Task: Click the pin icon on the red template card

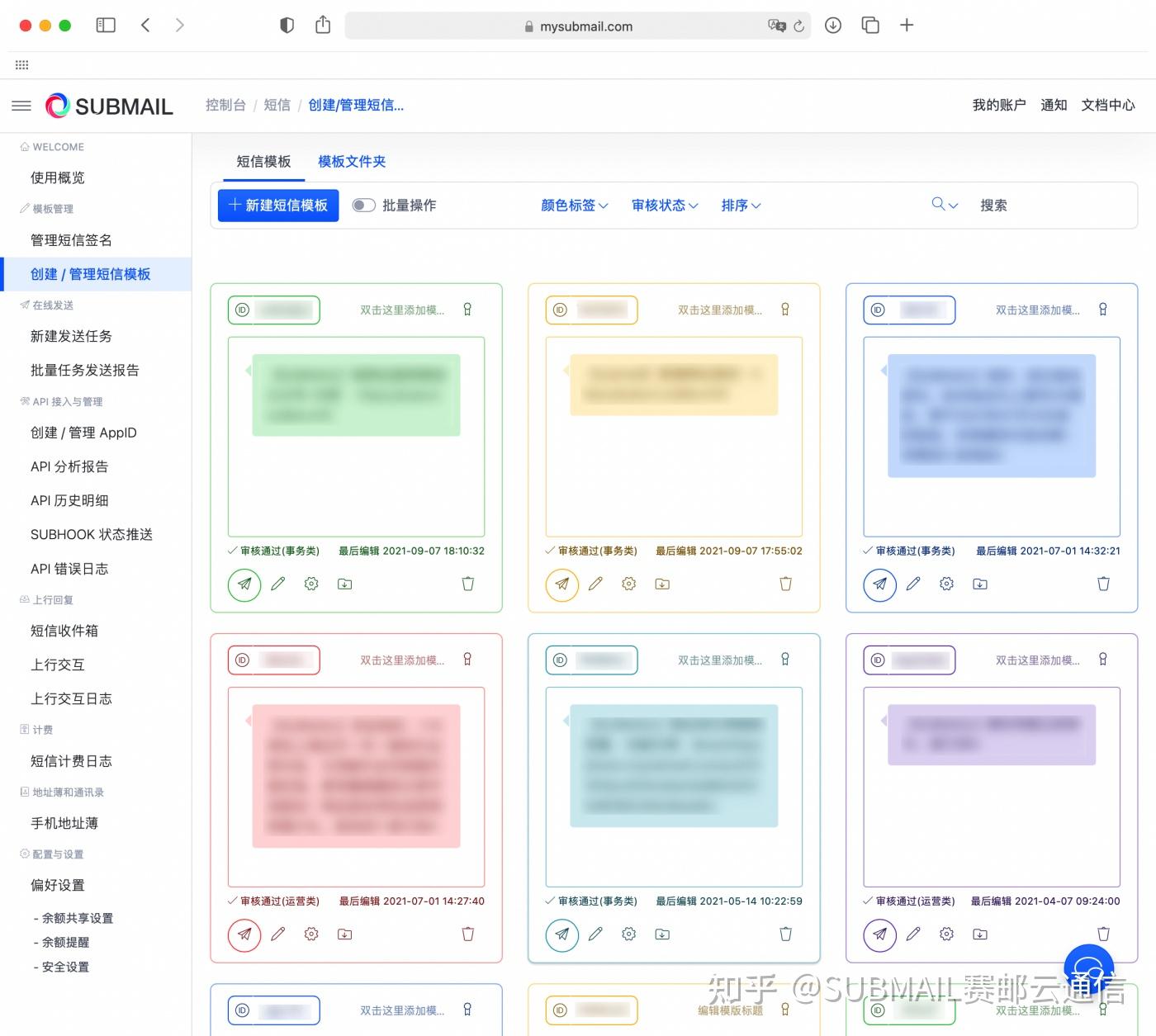Action: click(467, 660)
